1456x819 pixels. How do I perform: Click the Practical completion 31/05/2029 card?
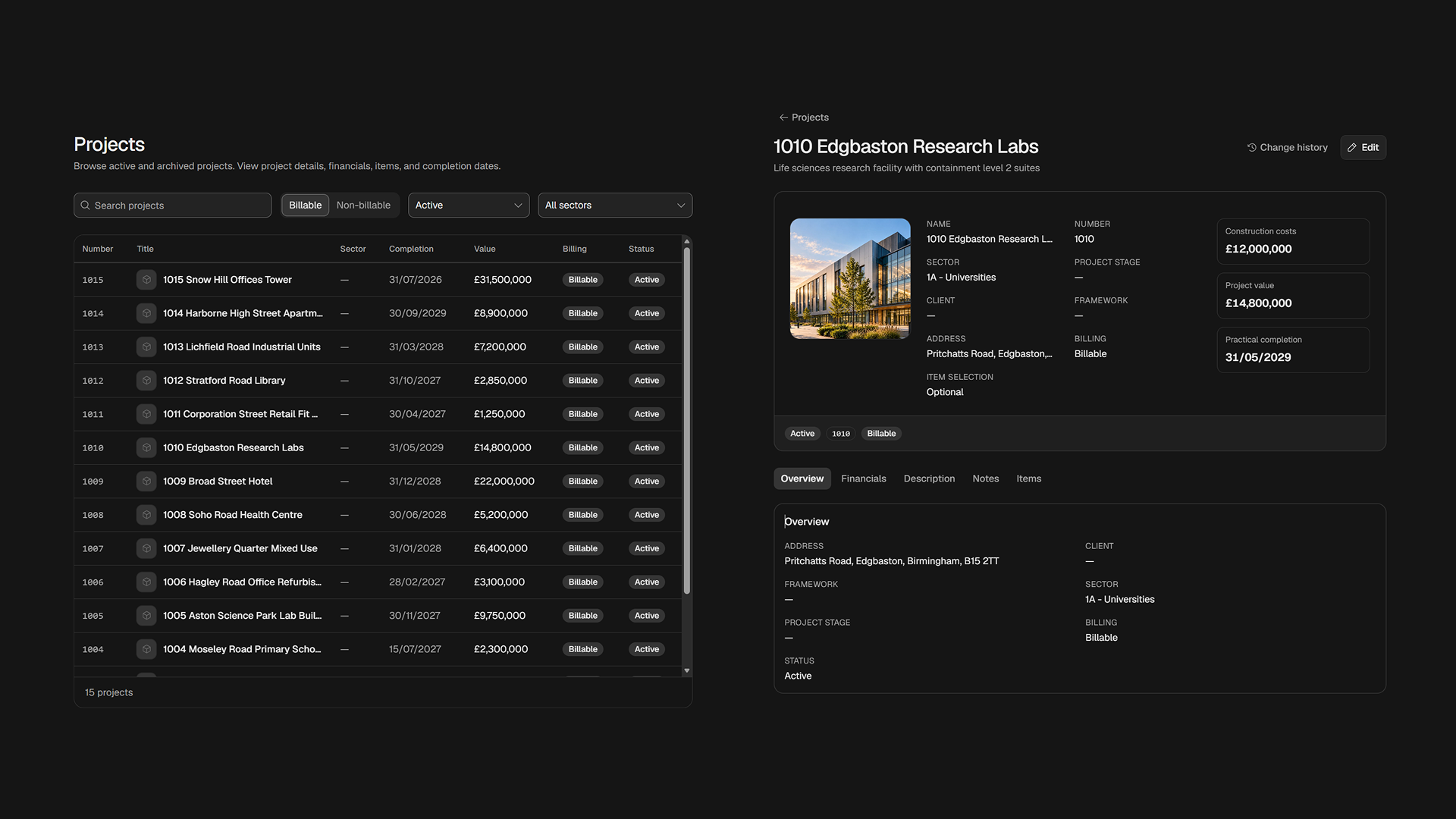(x=1293, y=350)
